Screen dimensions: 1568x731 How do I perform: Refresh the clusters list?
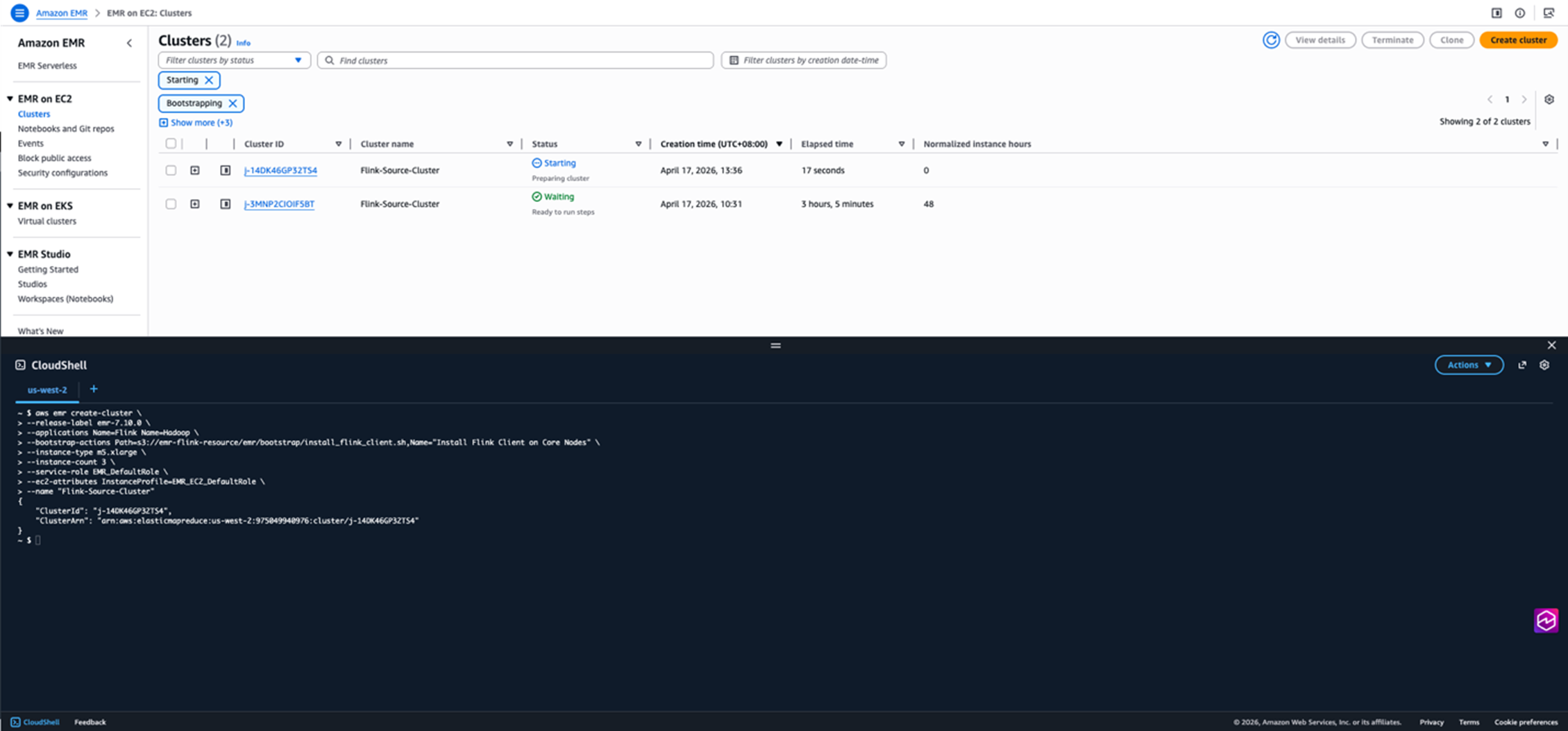click(1271, 40)
